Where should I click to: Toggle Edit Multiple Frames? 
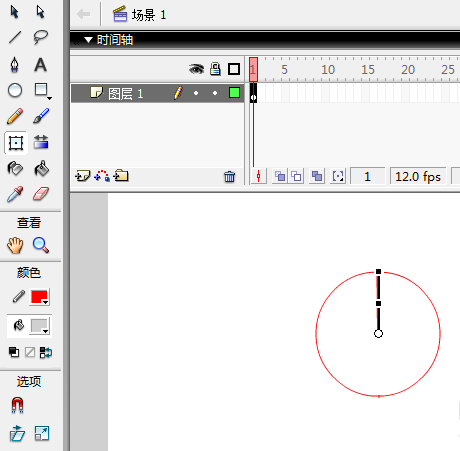pyautogui.click(x=317, y=176)
